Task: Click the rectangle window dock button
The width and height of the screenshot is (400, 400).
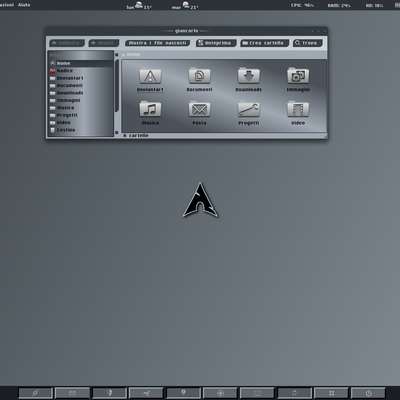Action: (x=257, y=393)
